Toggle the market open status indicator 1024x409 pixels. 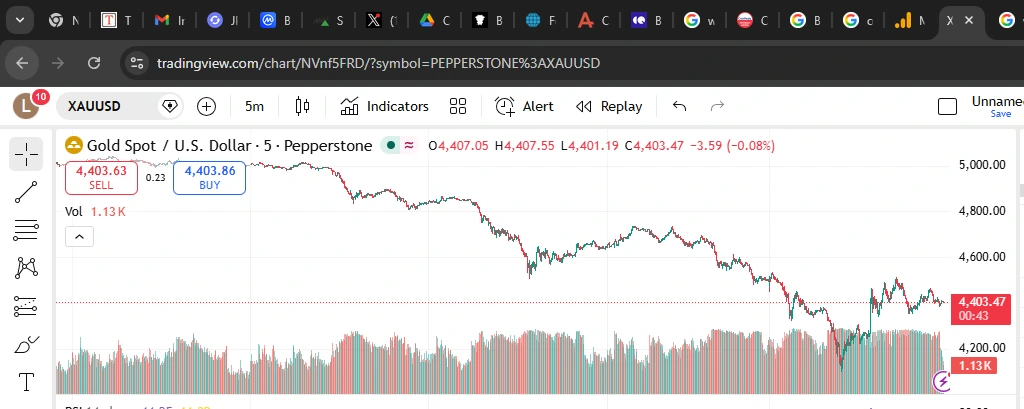tap(393, 145)
